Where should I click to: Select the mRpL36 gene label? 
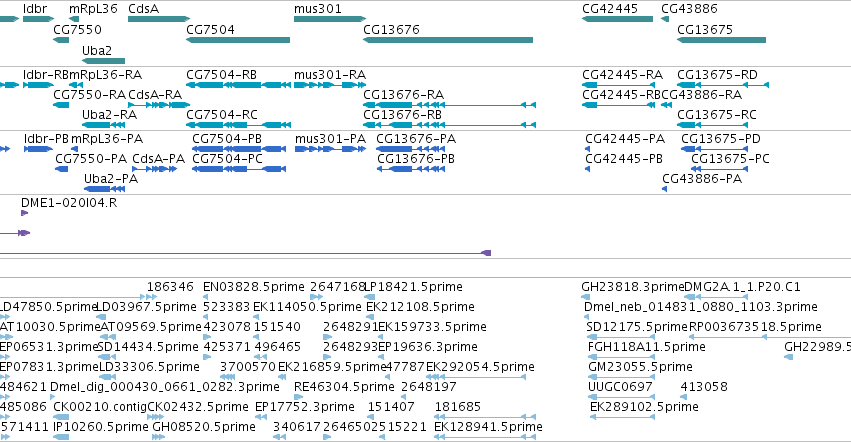click(x=93, y=9)
